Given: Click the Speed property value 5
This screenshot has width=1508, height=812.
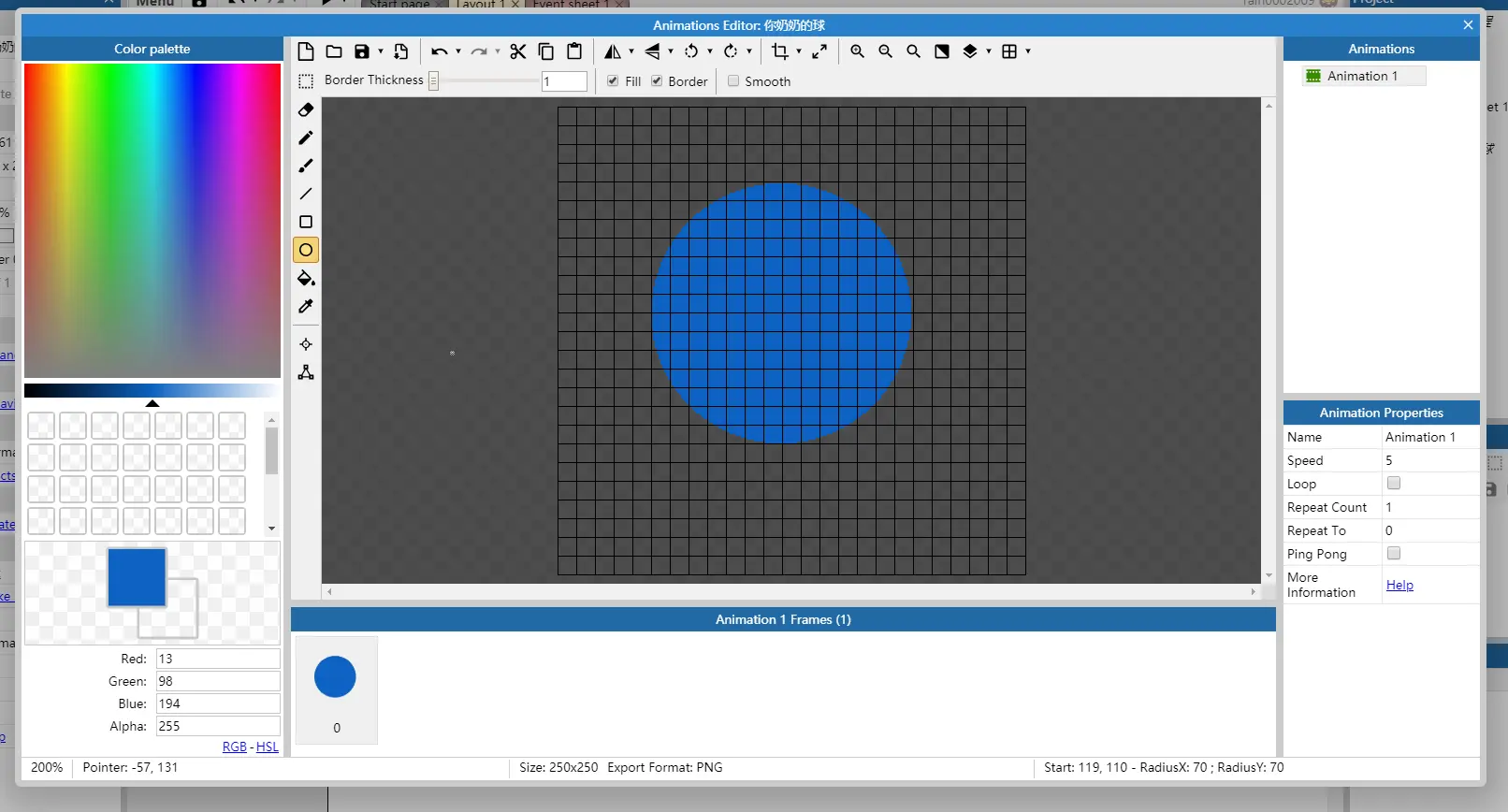Looking at the screenshot, I should (1430, 460).
